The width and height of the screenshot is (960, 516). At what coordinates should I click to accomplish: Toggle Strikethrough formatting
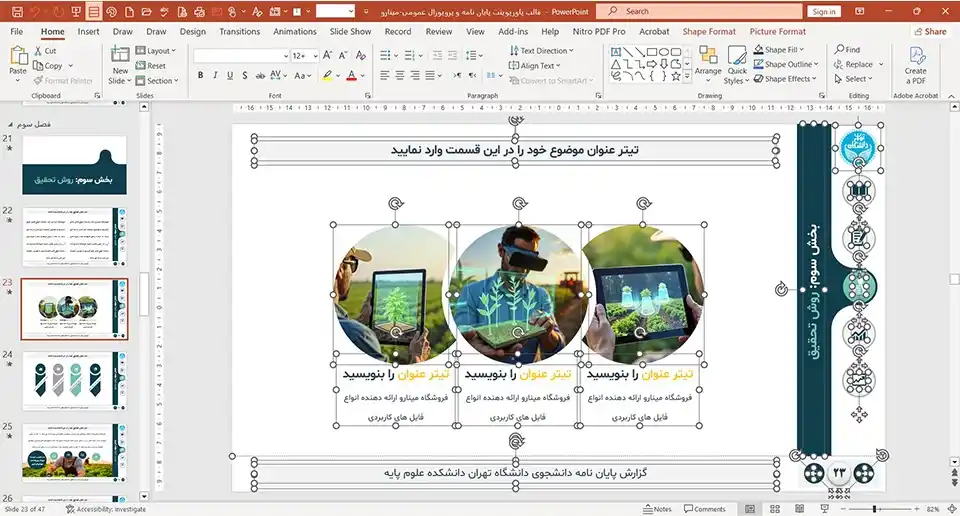point(260,75)
